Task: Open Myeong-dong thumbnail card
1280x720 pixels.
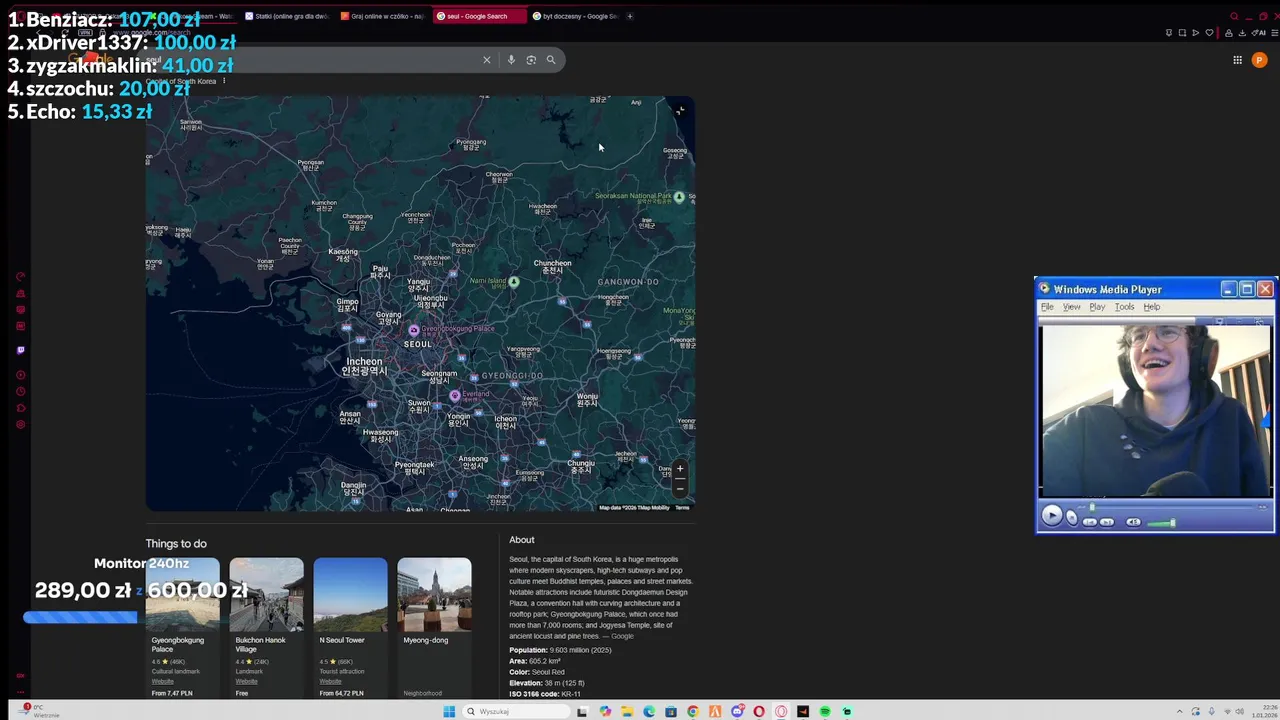Action: click(434, 595)
